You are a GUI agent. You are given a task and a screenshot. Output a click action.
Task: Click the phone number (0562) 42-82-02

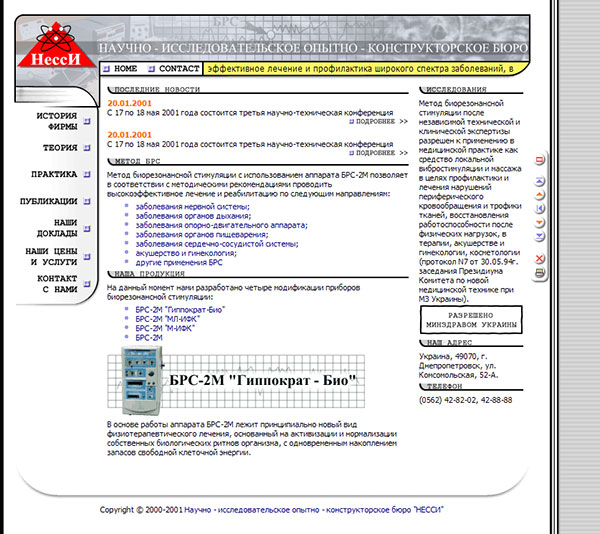tap(448, 400)
